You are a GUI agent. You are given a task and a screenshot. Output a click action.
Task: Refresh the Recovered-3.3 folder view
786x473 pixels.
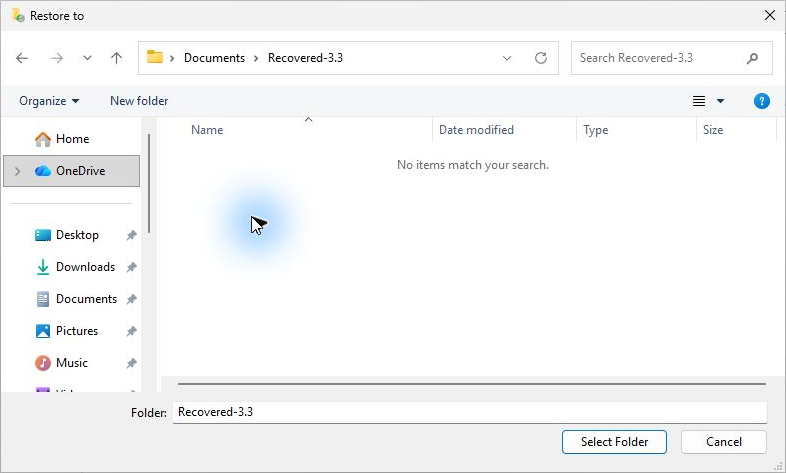(541, 58)
